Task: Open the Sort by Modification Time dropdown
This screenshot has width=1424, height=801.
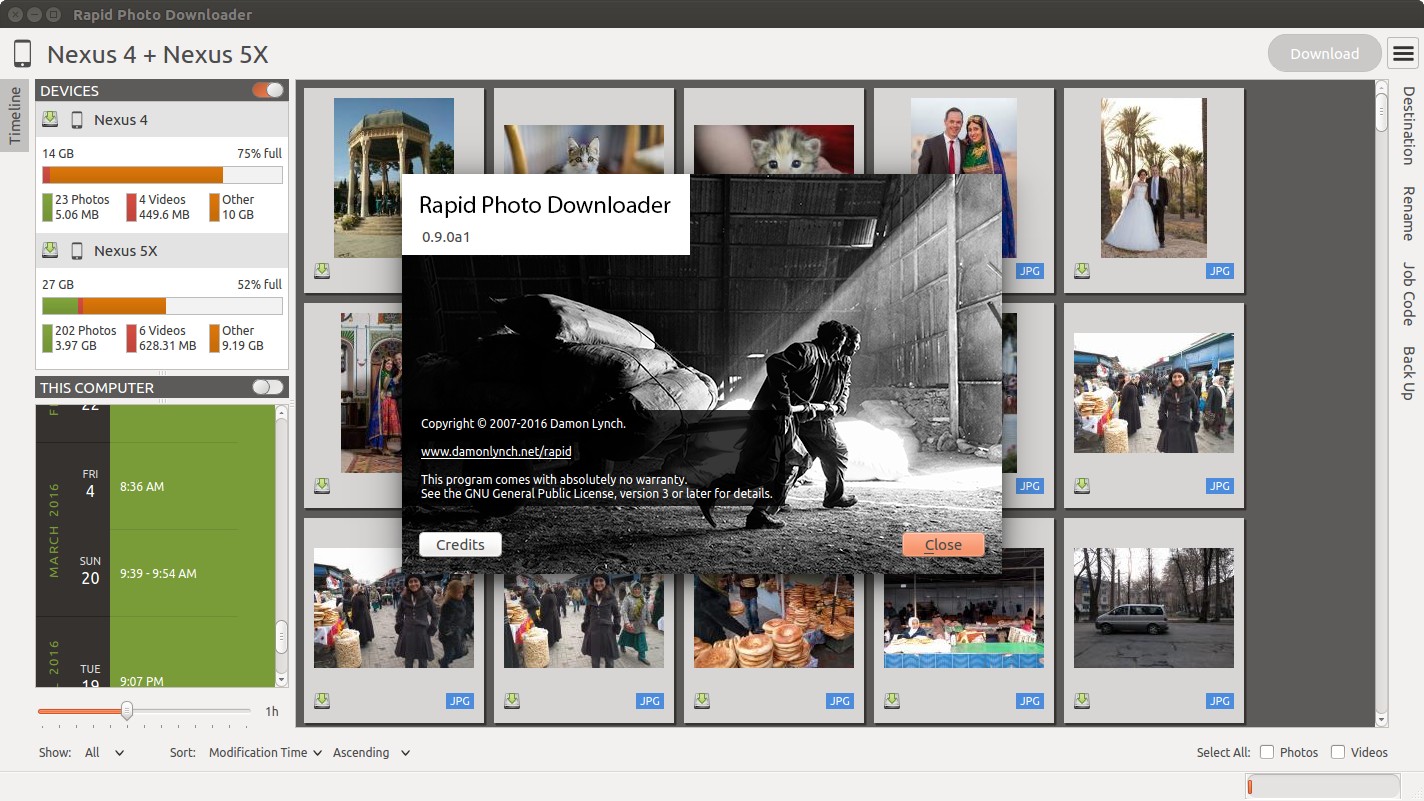Action: point(264,752)
